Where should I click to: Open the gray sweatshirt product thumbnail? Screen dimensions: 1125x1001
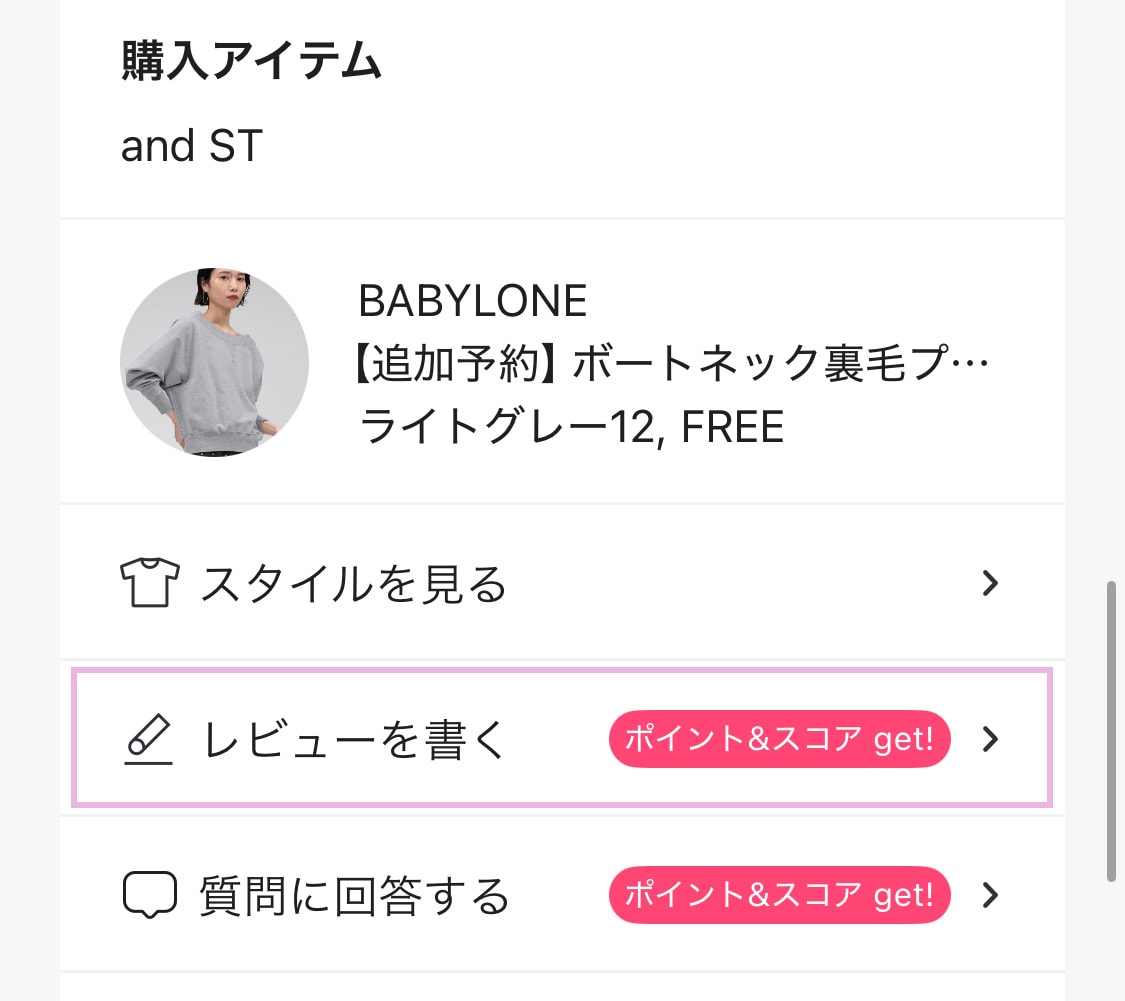click(x=214, y=363)
